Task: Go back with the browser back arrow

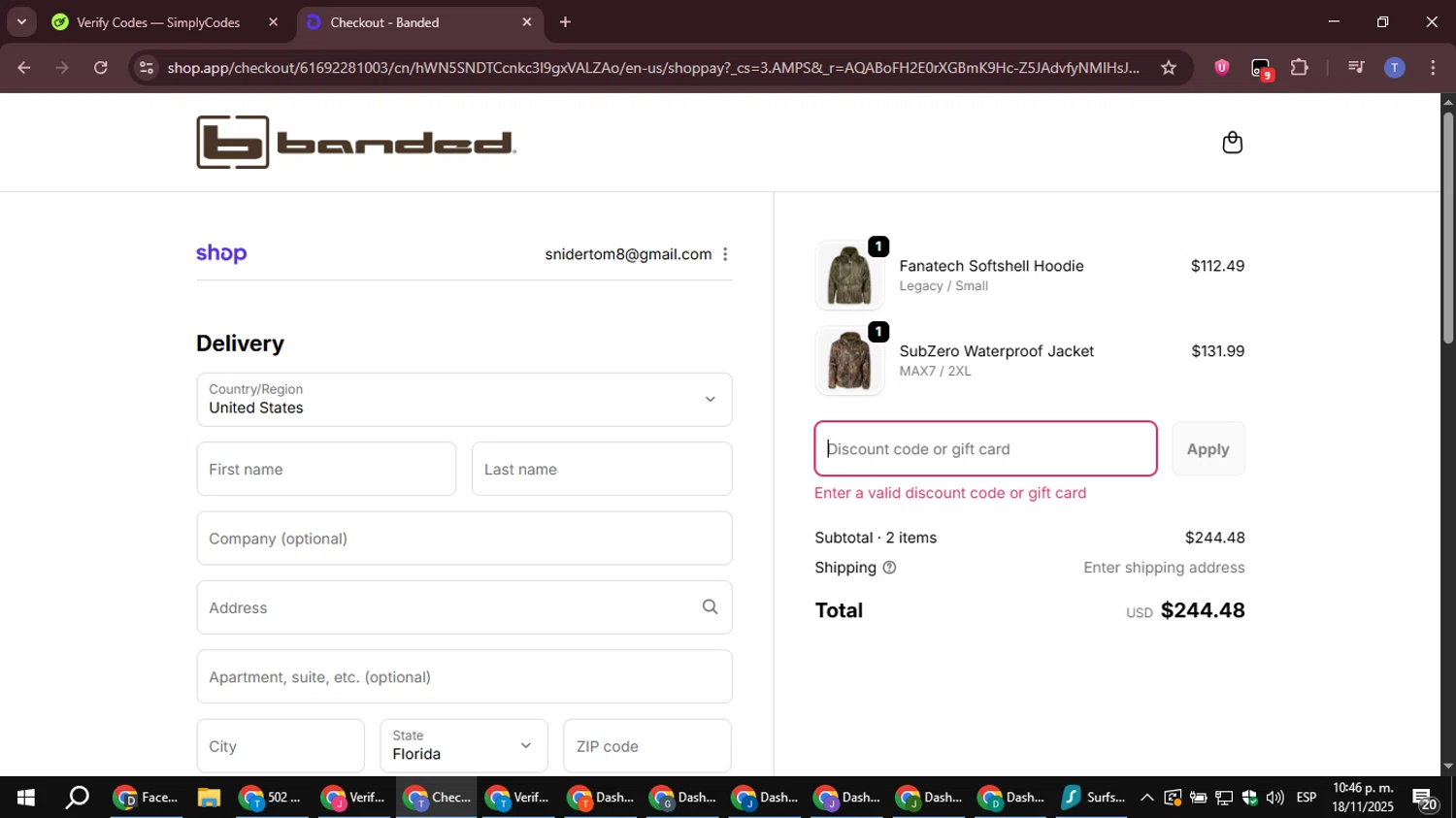Action: tap(24, 68)
